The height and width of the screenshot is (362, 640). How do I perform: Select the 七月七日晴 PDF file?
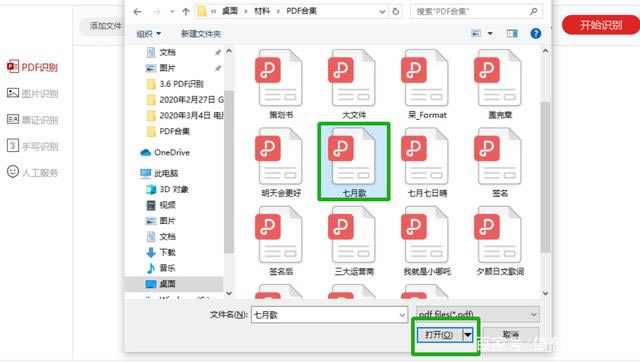click(427, 162)
